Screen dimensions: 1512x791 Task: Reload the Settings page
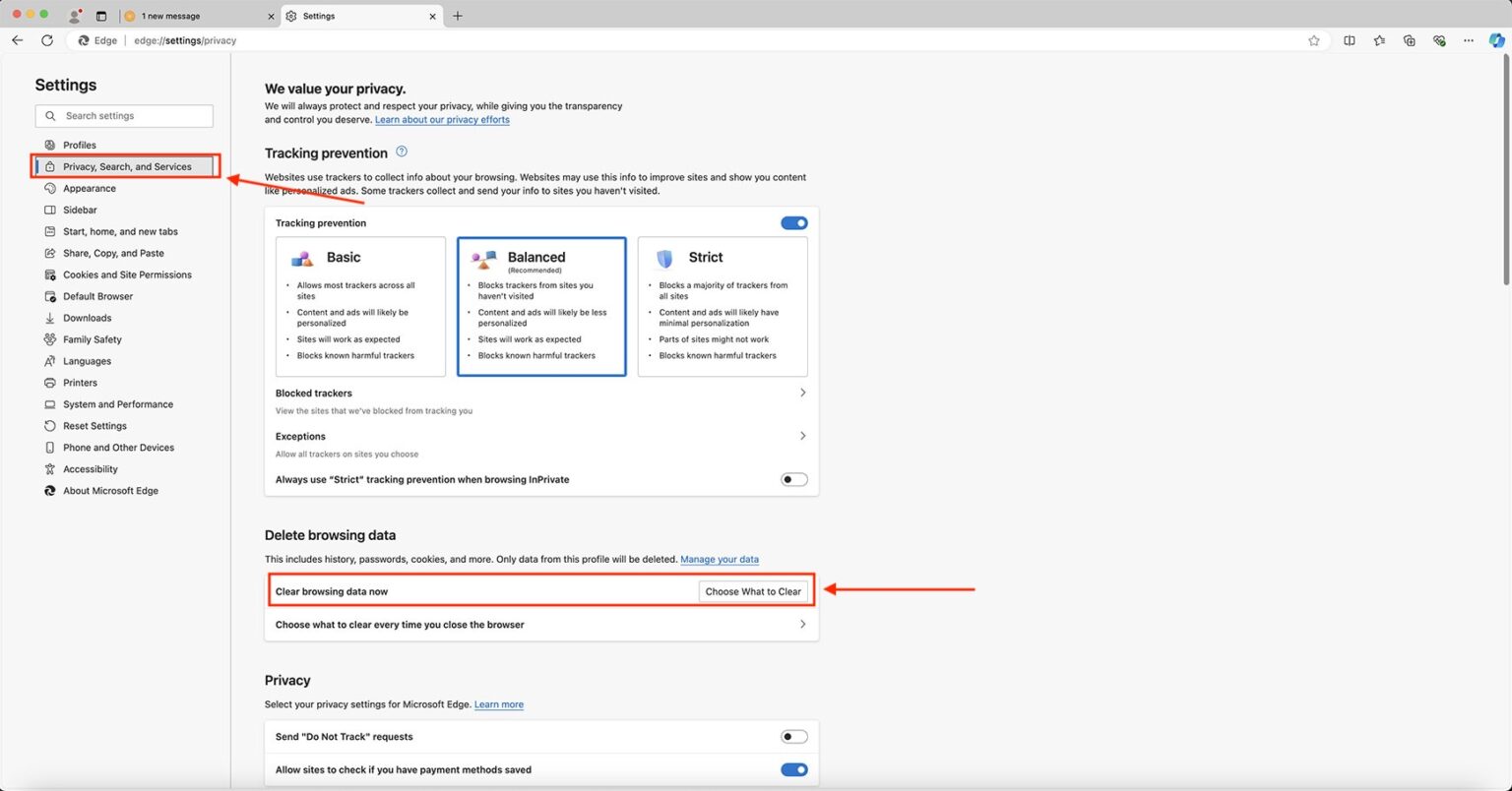[47, 40]
